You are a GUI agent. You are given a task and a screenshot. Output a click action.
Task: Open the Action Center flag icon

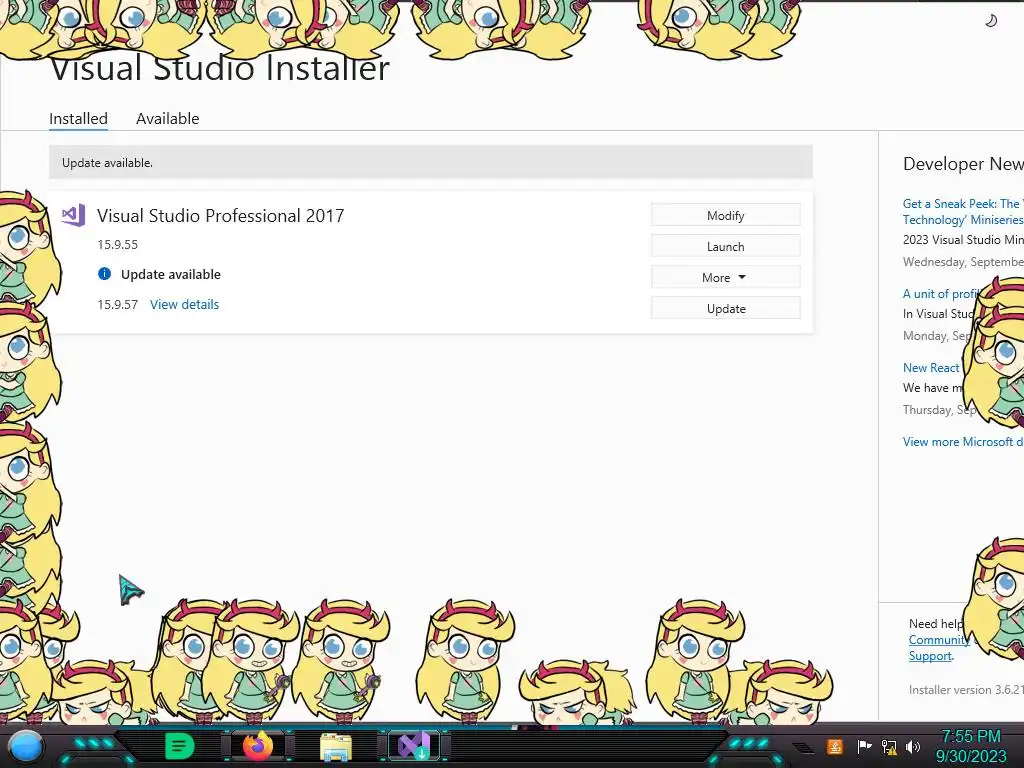[864, 746]
